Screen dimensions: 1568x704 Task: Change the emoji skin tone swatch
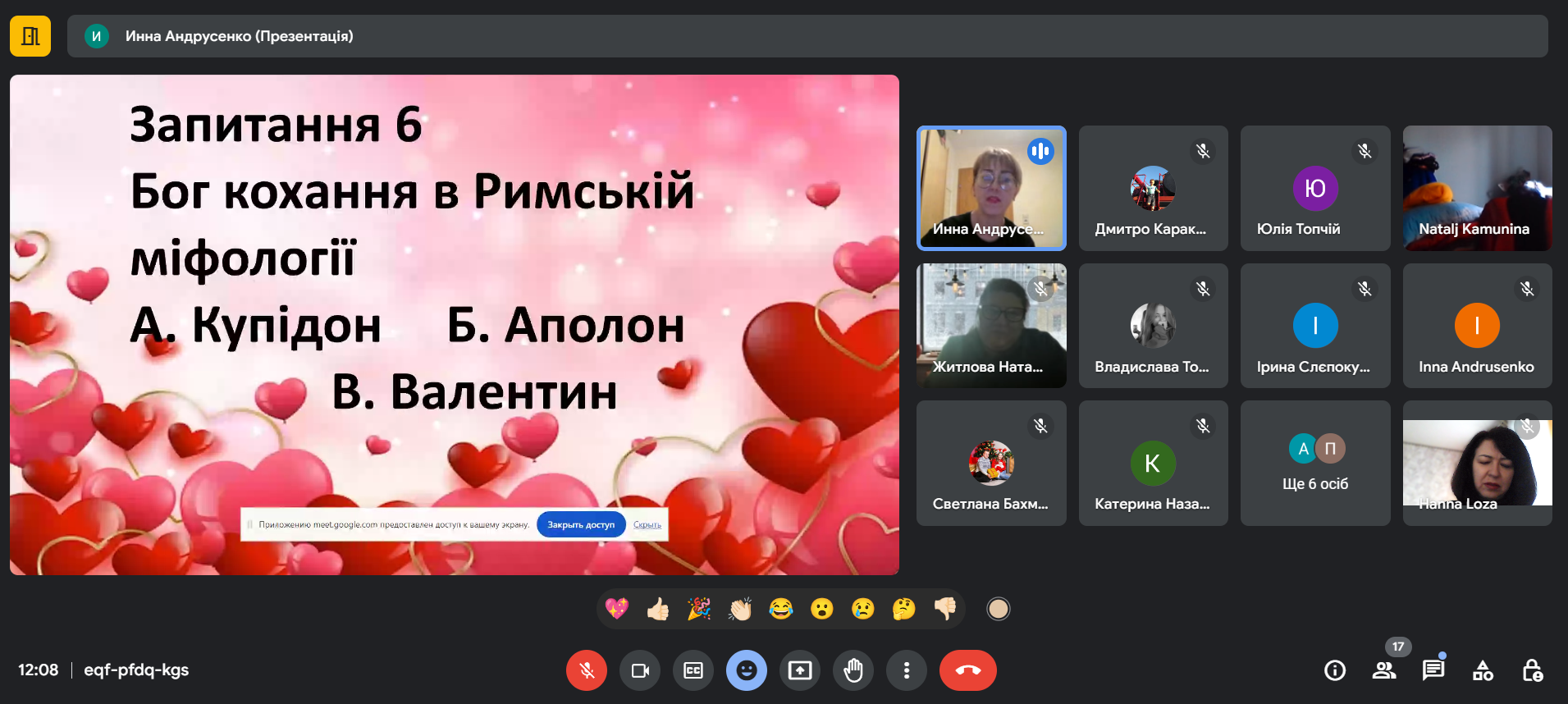point(998,609)
